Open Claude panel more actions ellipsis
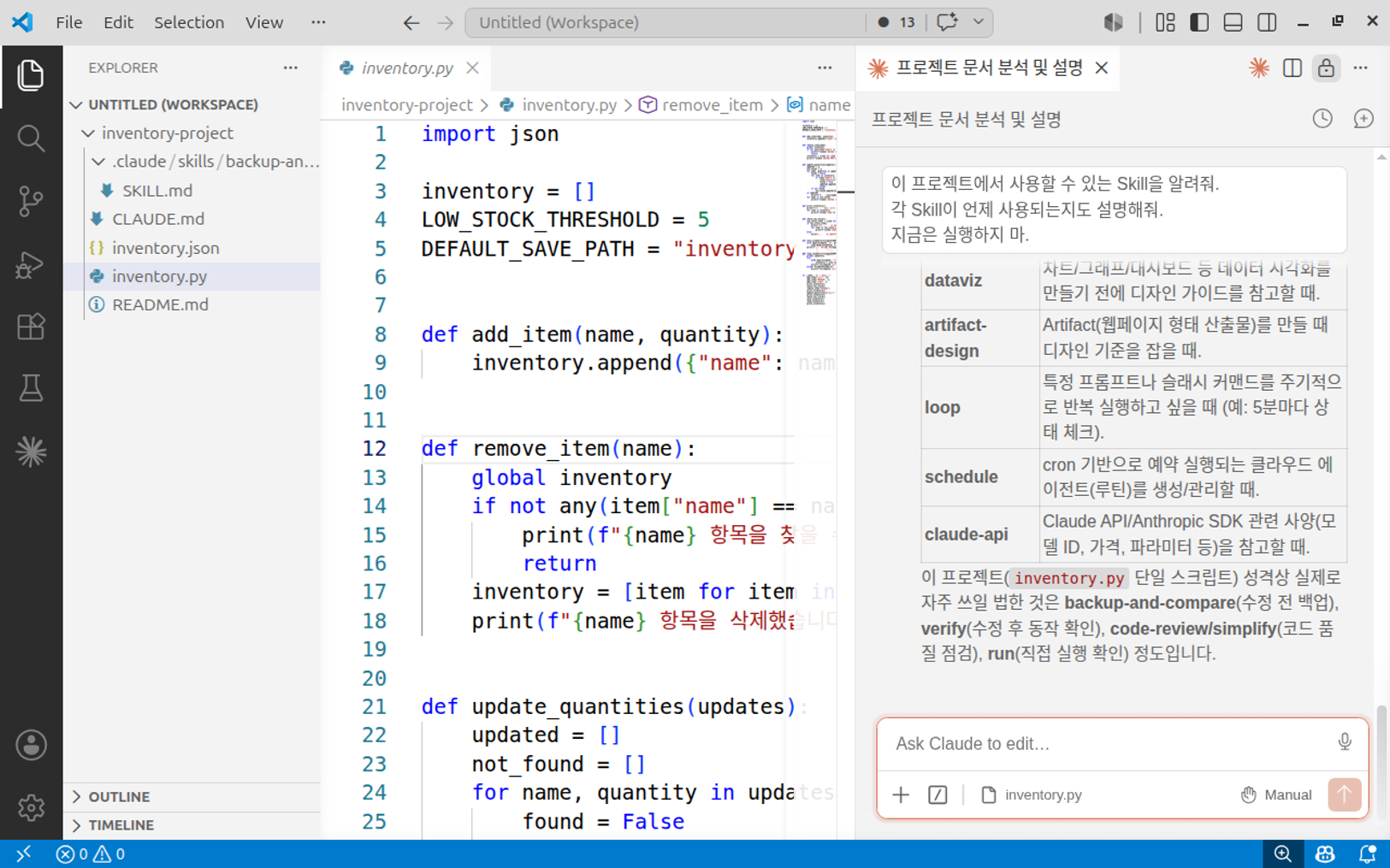Image resolution: width=1390 pixels, height=868 pixels. pyautogui.click(x=1360, y=68)
